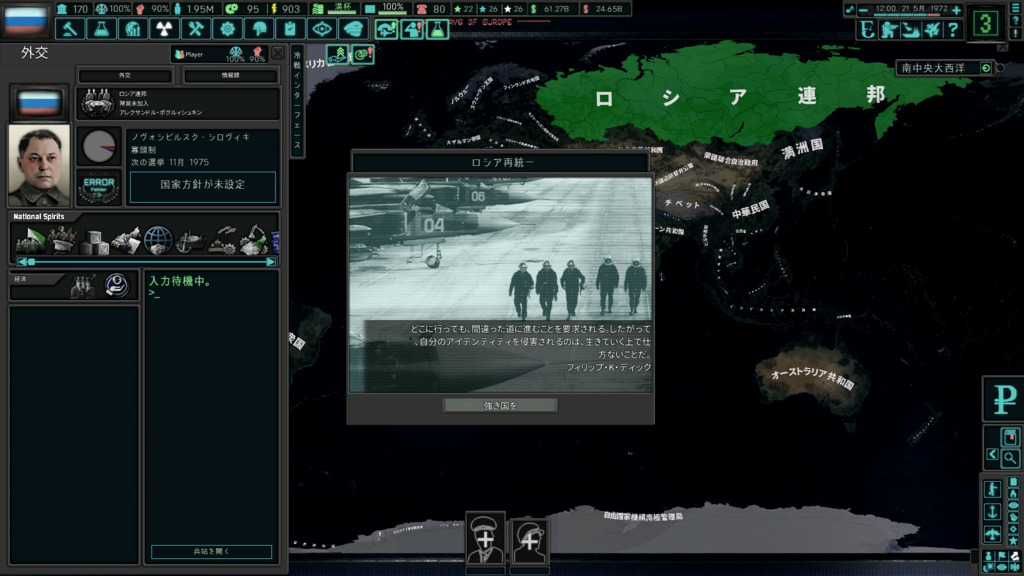1024x576 pixels.
Task: Click the green number 3 monitor display
Action: click(985, 24)
